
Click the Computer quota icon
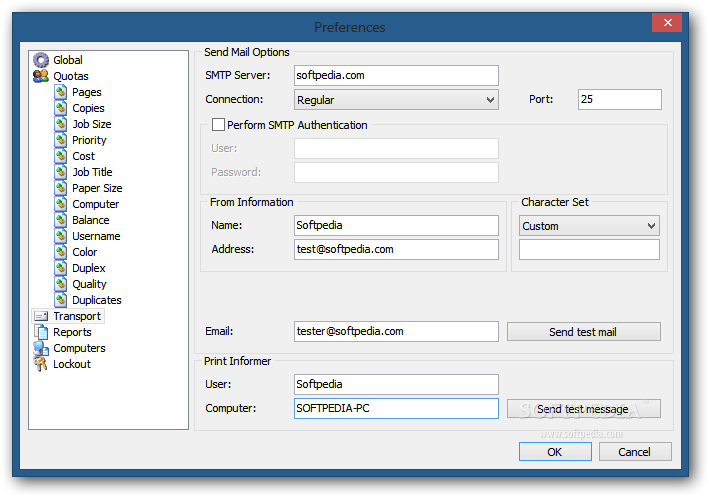pos(61,204)
